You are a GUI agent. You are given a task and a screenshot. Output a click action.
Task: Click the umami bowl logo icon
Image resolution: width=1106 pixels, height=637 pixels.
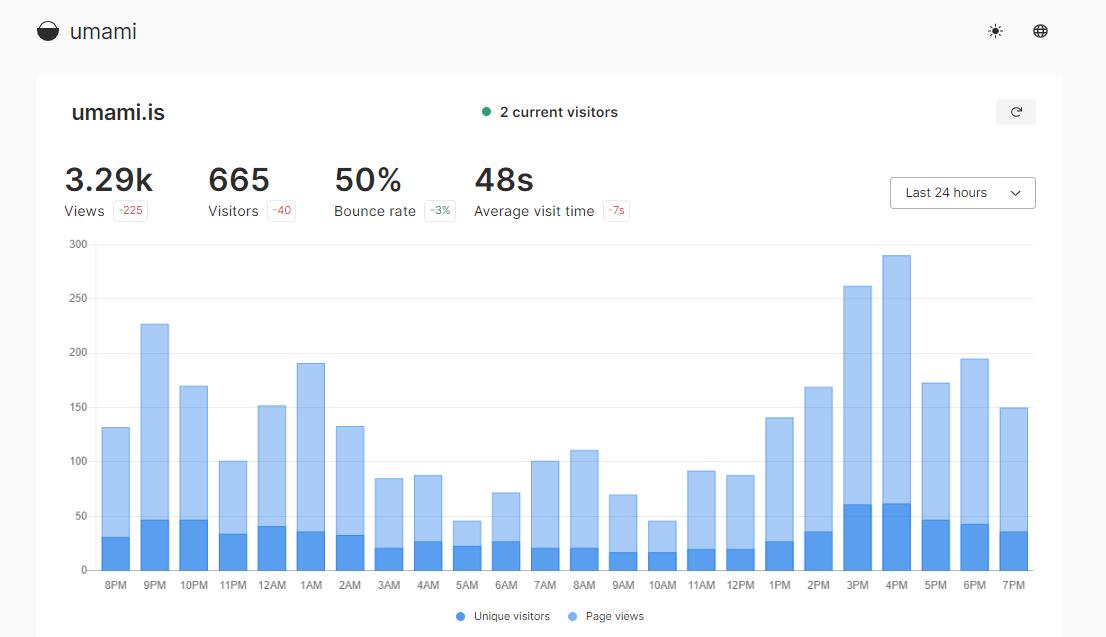tap(48, 32)
